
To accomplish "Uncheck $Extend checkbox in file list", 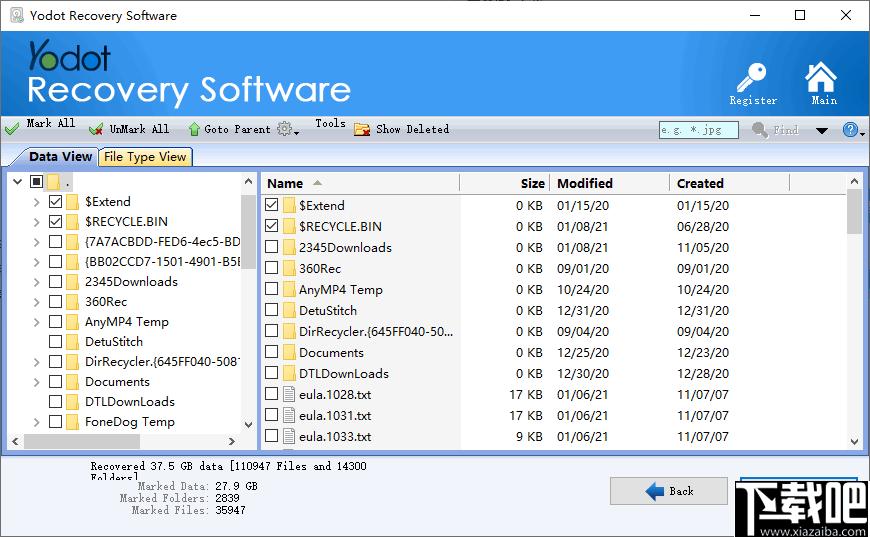I will tap(271, 205).
